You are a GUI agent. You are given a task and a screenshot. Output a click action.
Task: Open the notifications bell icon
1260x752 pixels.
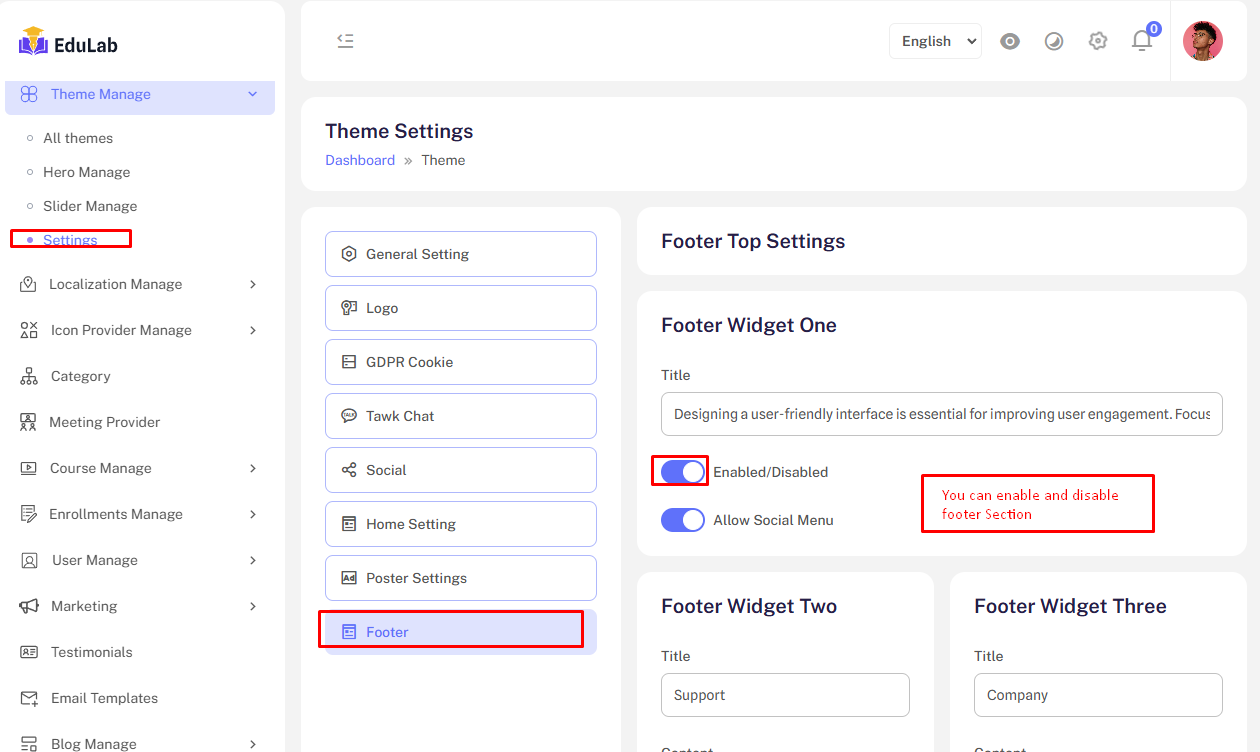[1141, 41]
